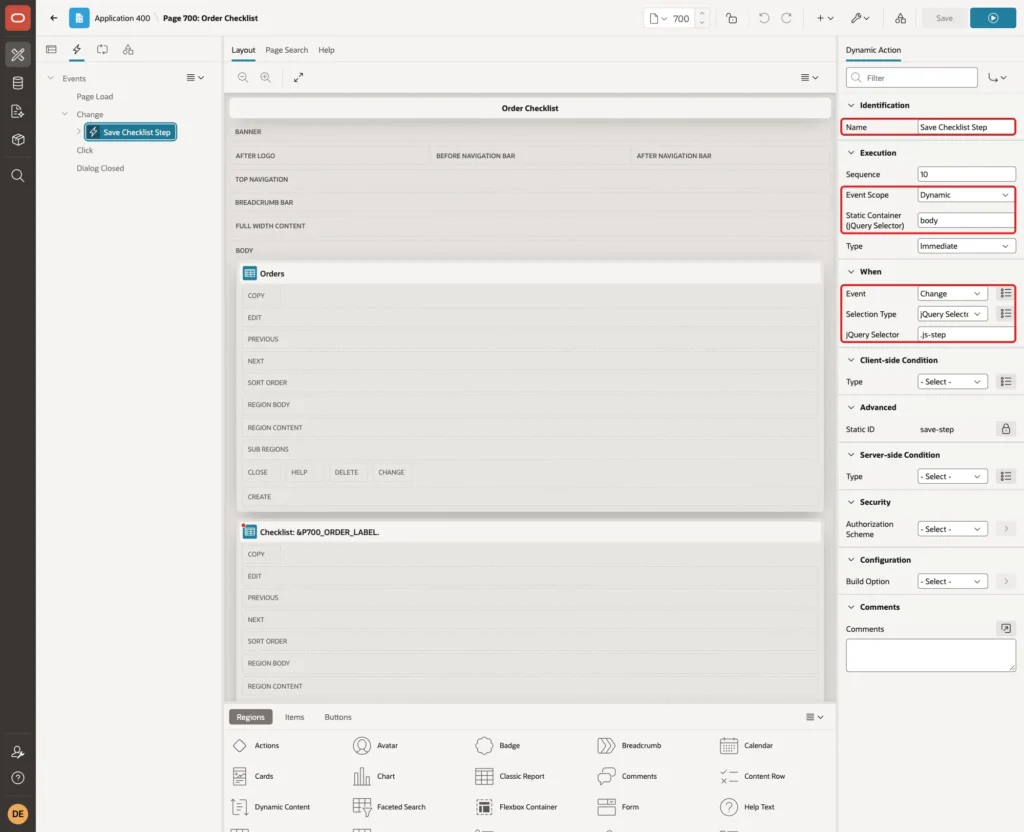1024x832 pixels.
Task: Zoom in on the layout
Action: [265, 77]
